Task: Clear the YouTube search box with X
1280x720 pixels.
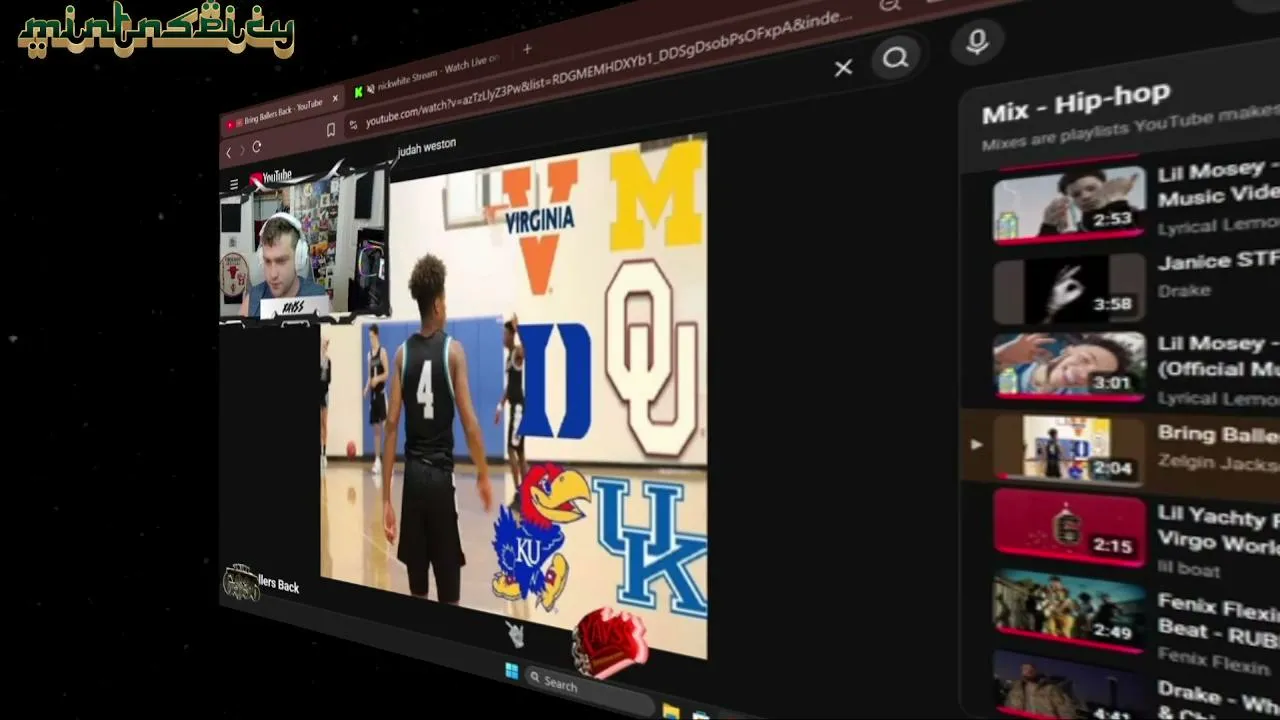Action: (x=843, y=67)
